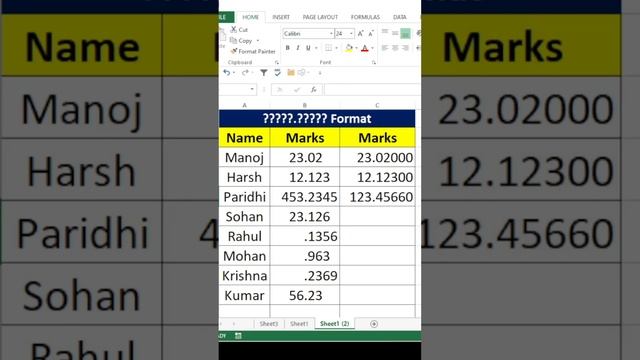Open the Copy options arrow
Screen dimensions: 640x360
point(258,41)
